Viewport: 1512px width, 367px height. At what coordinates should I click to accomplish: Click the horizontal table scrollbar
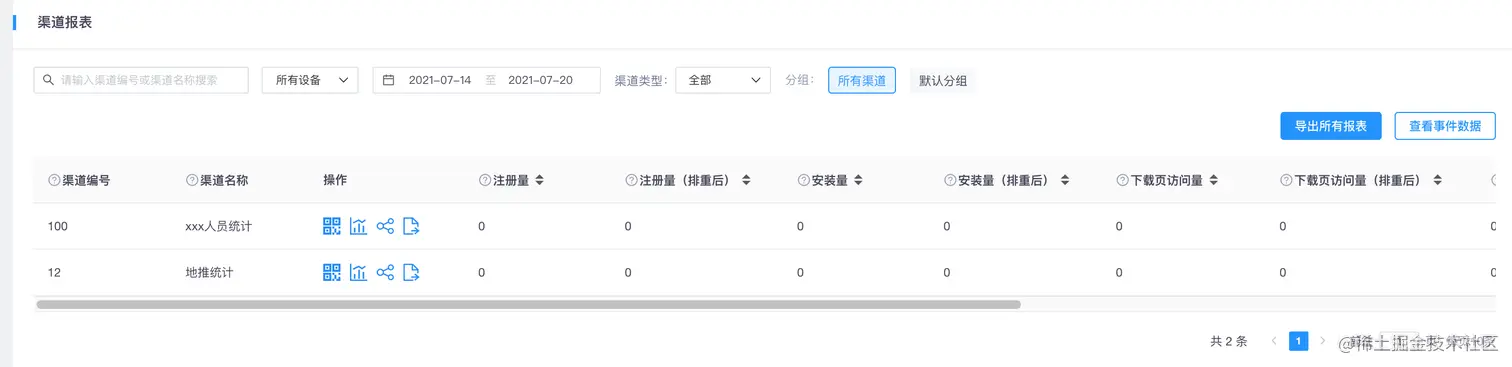pyautogui.click(x=528, y=304)
